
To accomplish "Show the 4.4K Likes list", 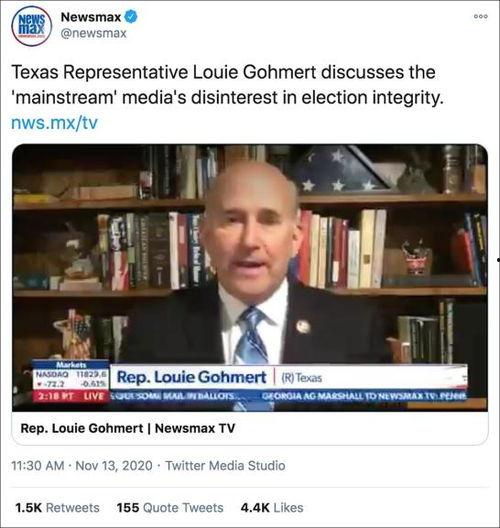I will [x=272, y=507].
